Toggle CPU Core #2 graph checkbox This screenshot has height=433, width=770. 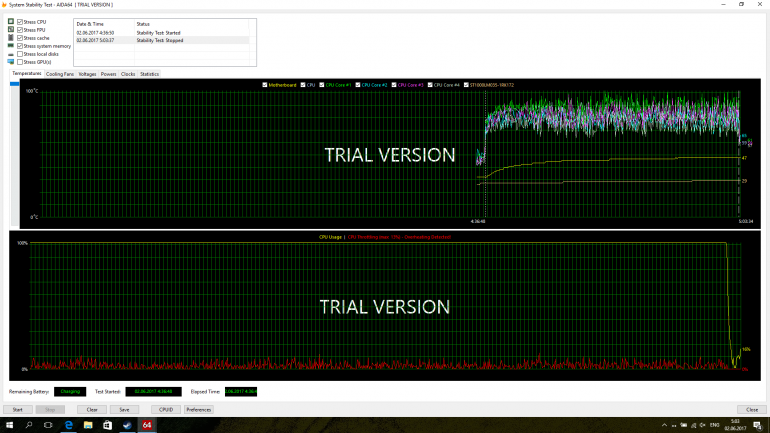358,85
